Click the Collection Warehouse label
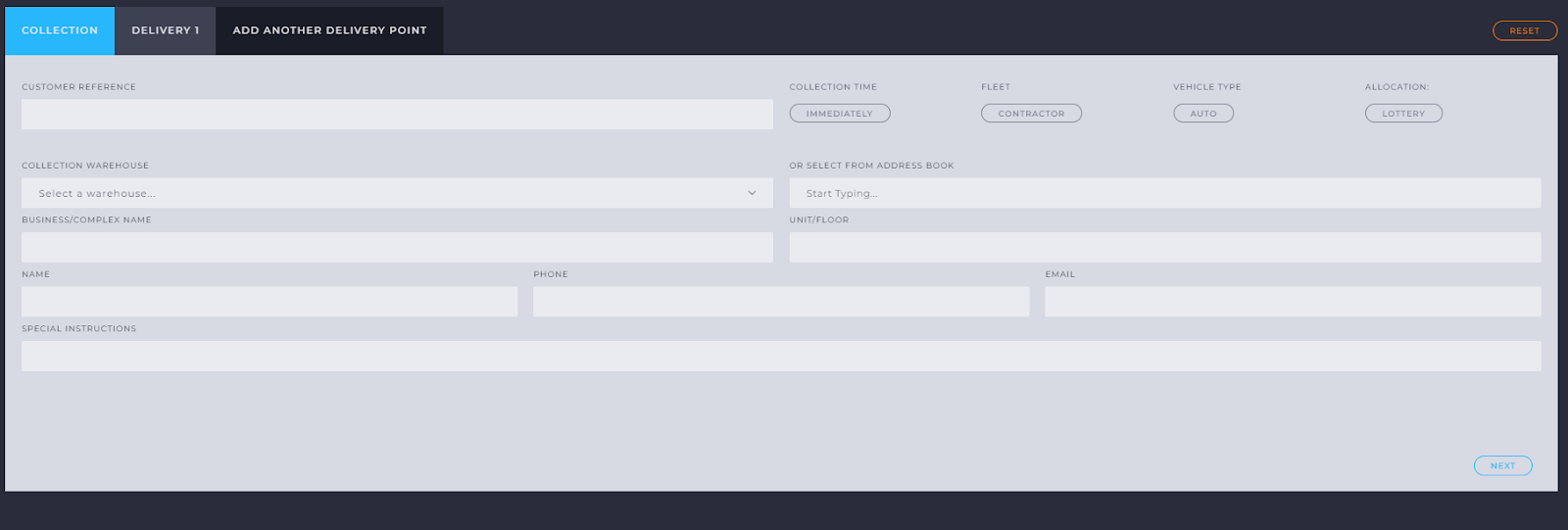The image size is (1568, 530). click(x=85, y=166)
